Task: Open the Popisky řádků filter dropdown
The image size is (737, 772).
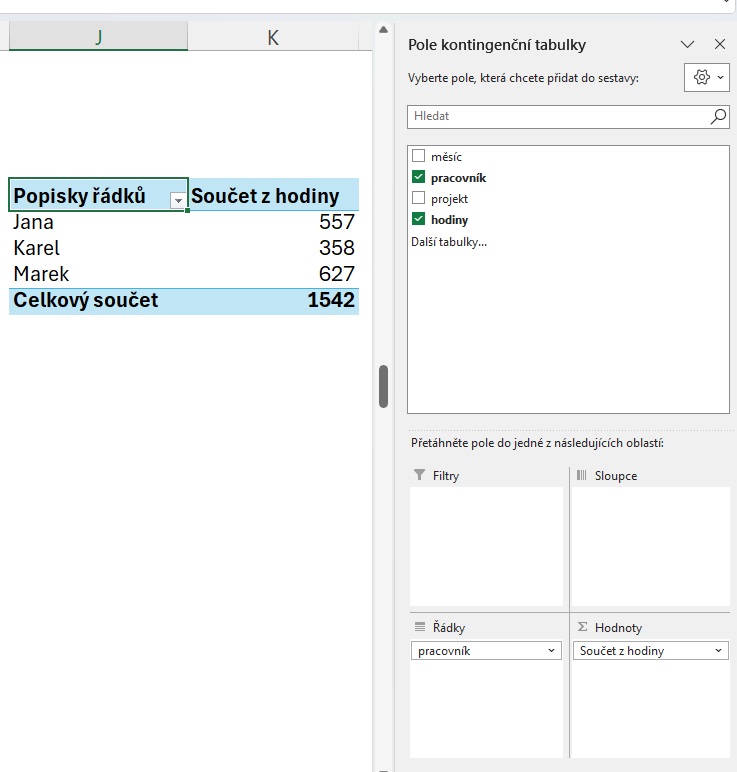Action: (x=178, y=199)
